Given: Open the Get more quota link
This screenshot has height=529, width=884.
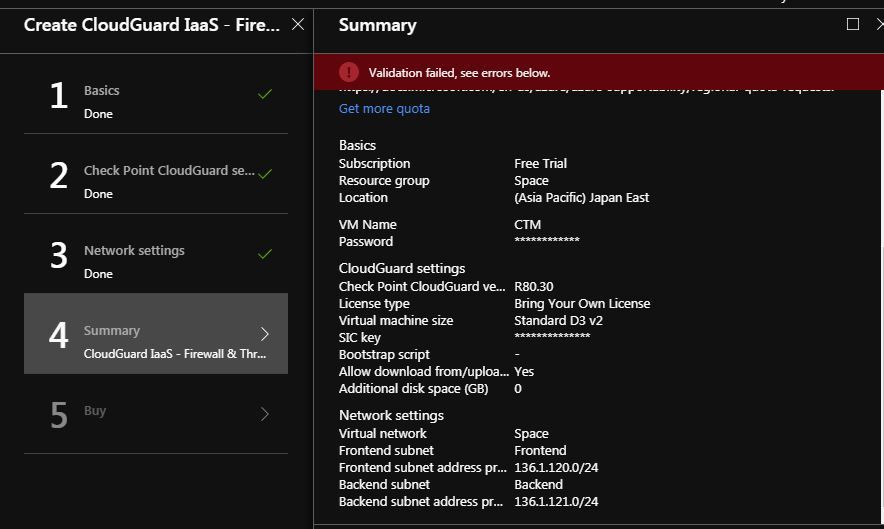Looking at the screenshot, I should [384, 108].
